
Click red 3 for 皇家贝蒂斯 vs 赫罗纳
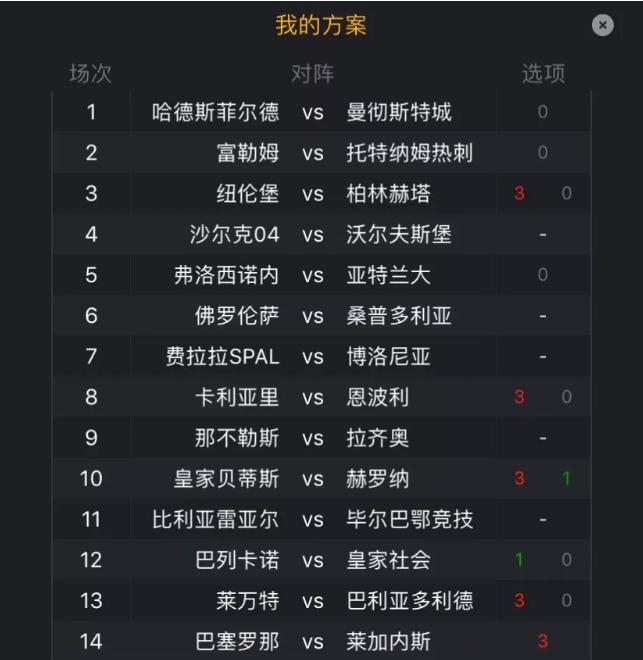click(519, 478)
